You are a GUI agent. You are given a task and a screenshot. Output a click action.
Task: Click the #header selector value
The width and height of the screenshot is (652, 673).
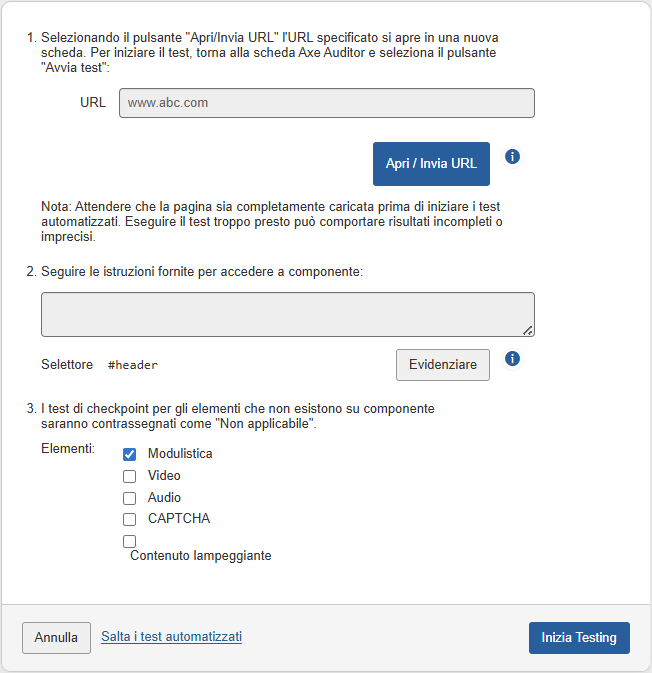click(x=133, y=365)
